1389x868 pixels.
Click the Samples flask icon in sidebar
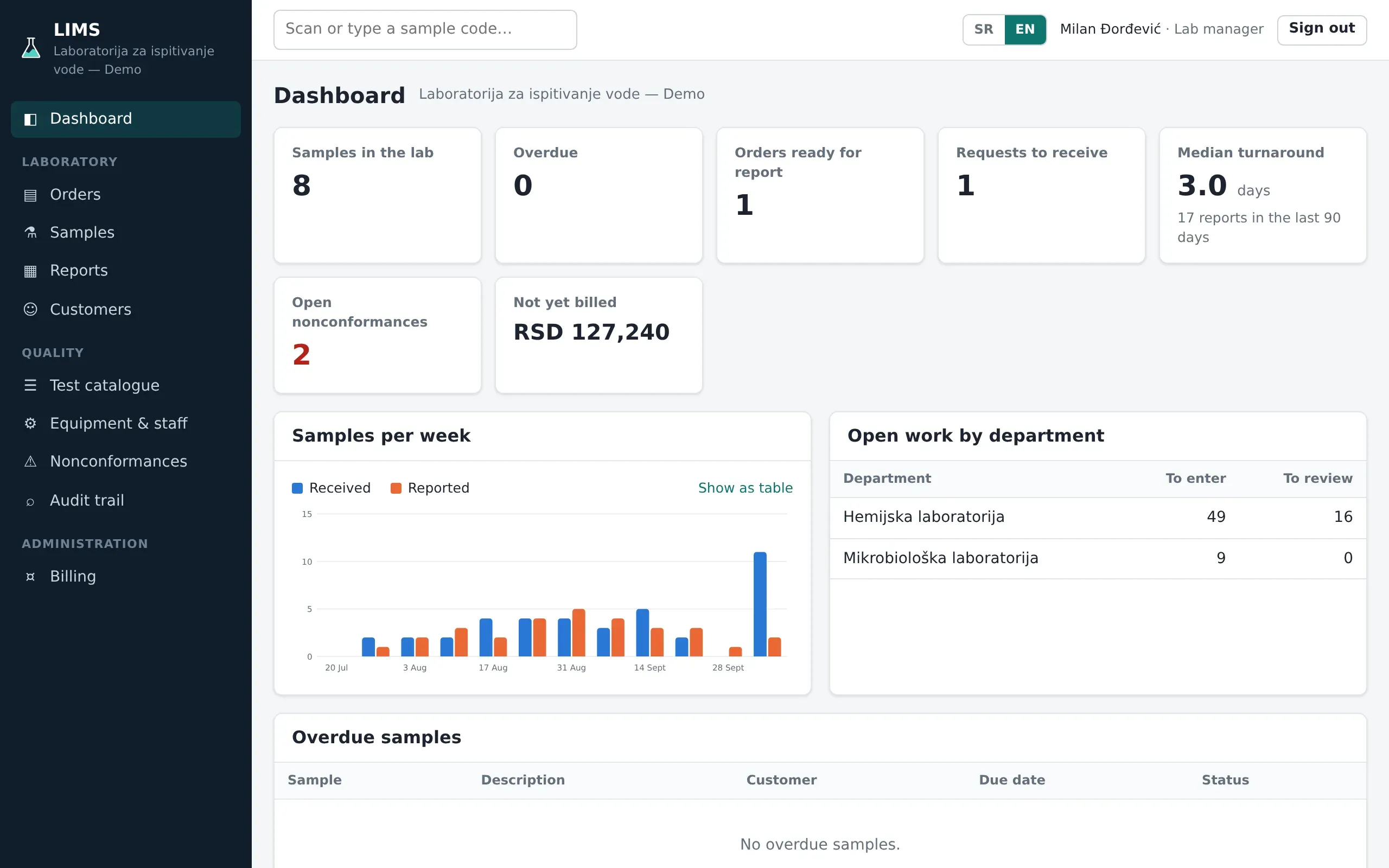30,233
